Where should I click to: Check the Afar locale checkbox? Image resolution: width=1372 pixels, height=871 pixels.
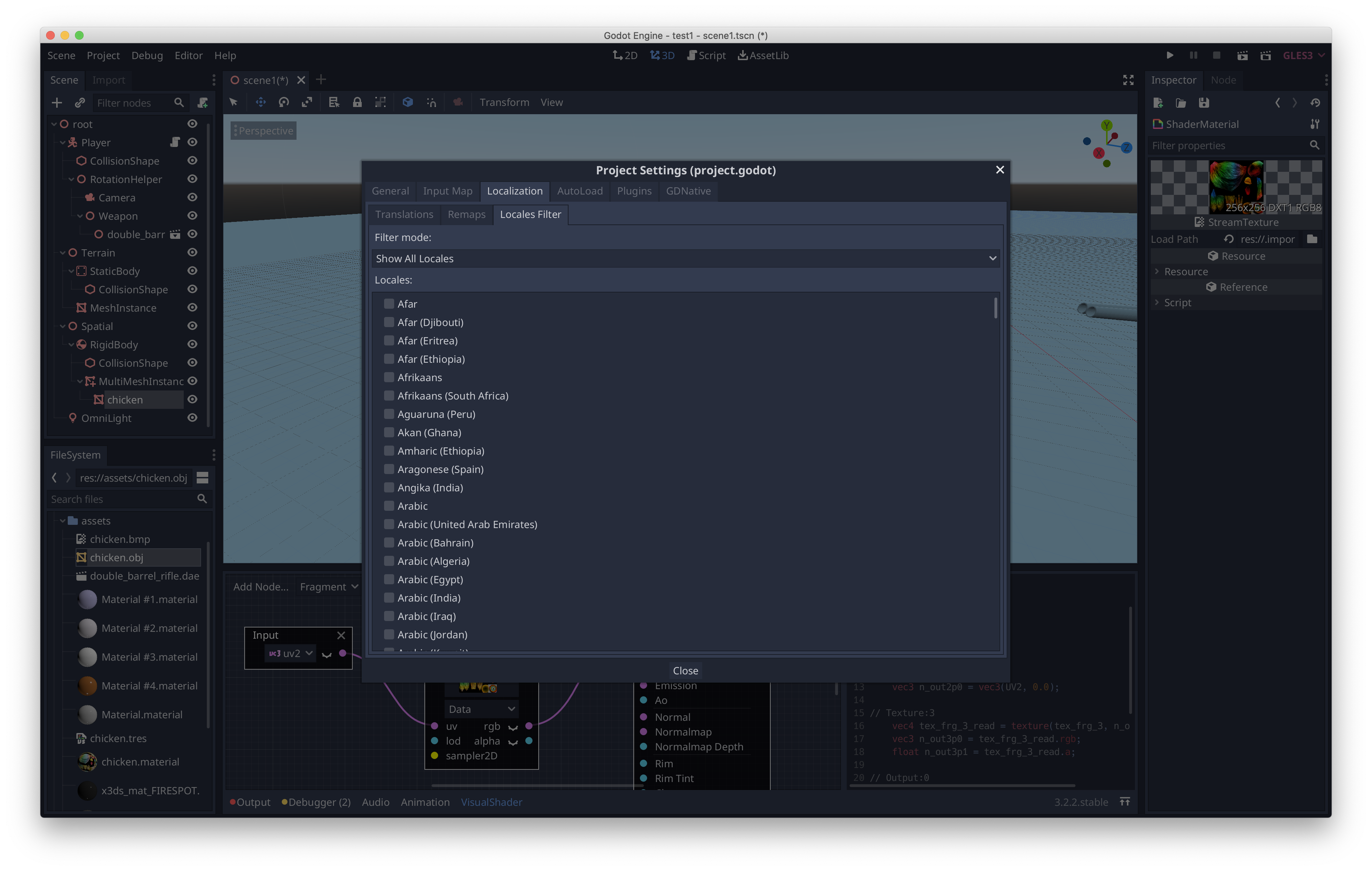[x=389, y=304]
